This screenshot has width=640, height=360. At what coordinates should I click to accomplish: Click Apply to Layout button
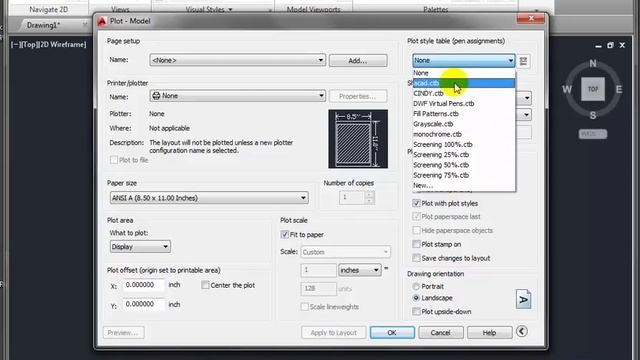coord(333,332)
